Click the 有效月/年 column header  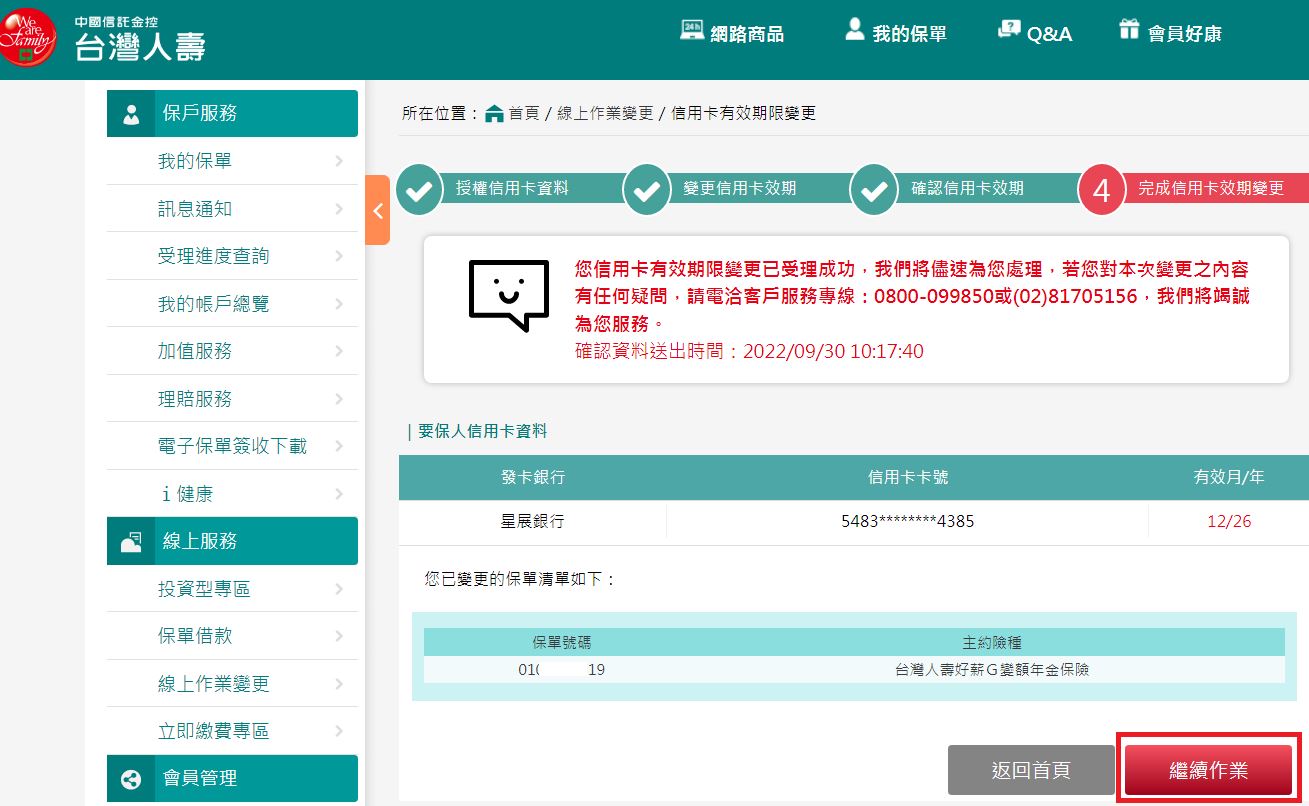coord(1229,478)
